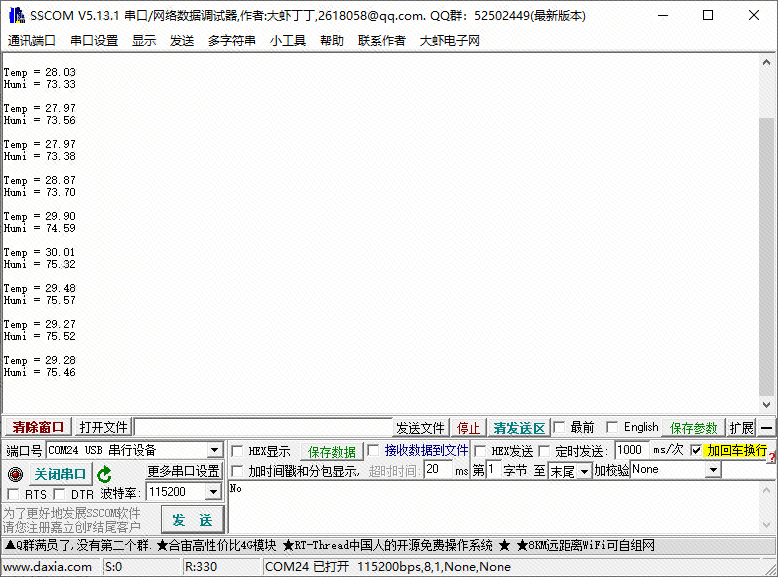Toggle the RTS checkbox
The height and width of the screenshot is (577, 778).
click(13, 494)
